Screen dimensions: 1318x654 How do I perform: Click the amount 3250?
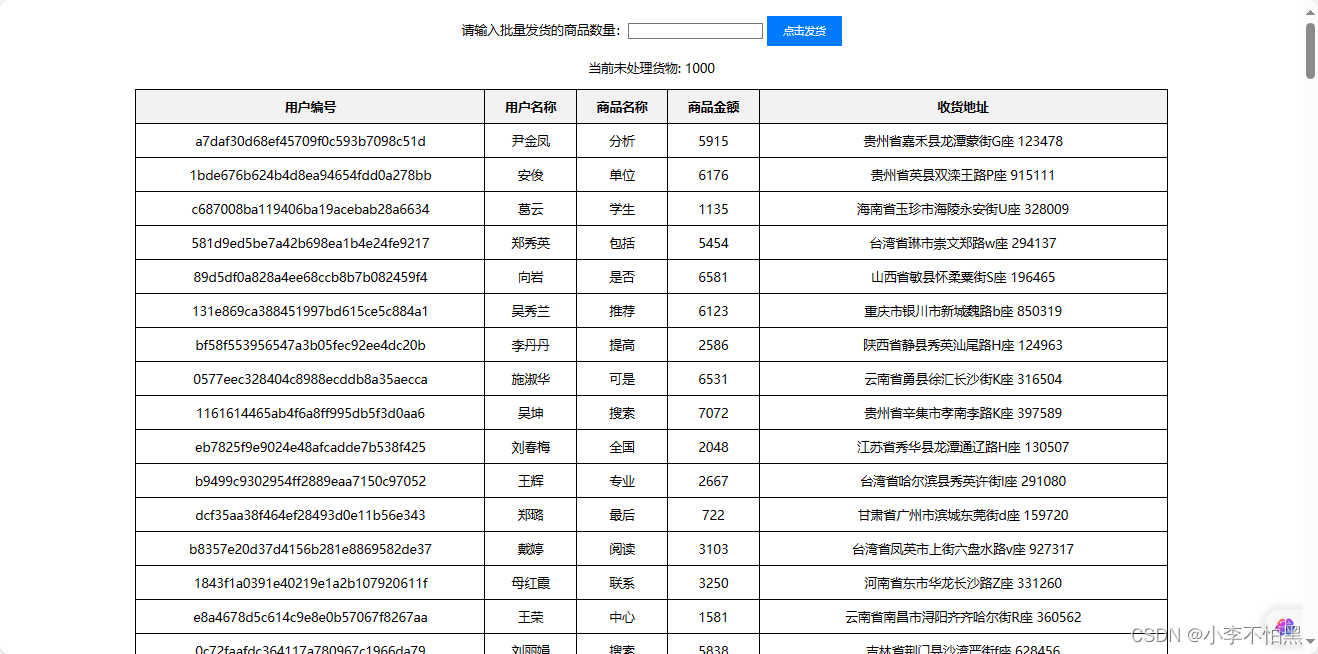pos(714,583)
